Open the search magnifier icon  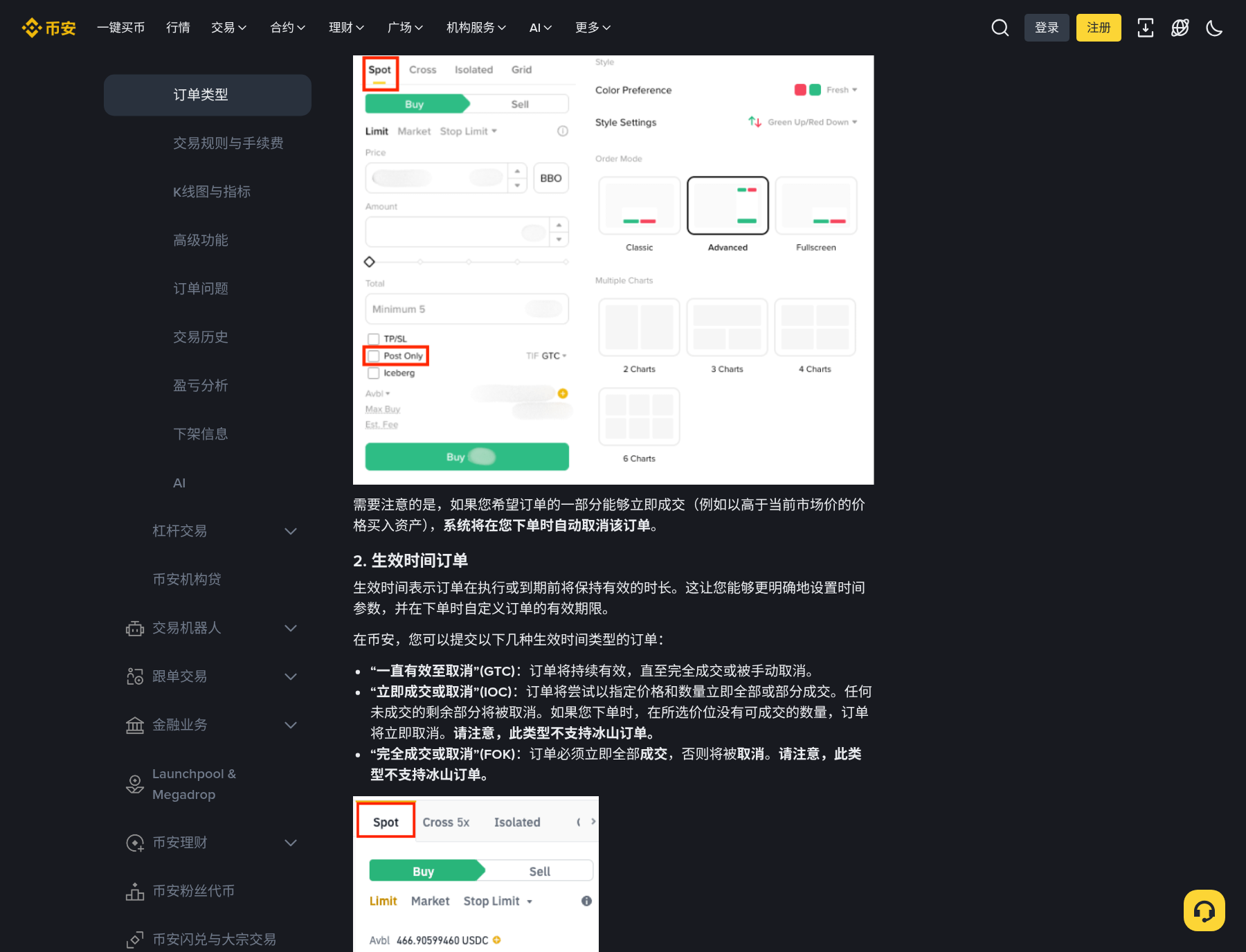pos(1000,28)
